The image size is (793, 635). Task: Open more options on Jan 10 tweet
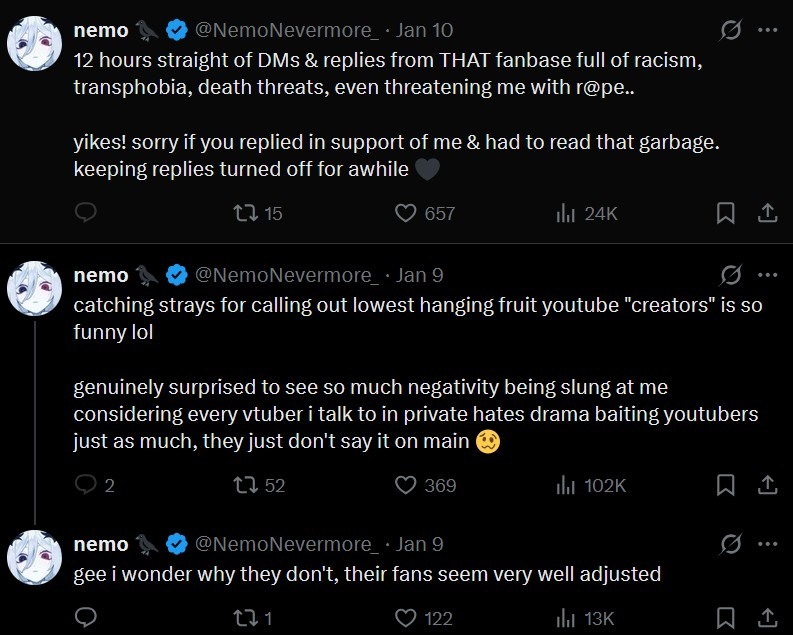pyautogui.click(x=767, y=31)
